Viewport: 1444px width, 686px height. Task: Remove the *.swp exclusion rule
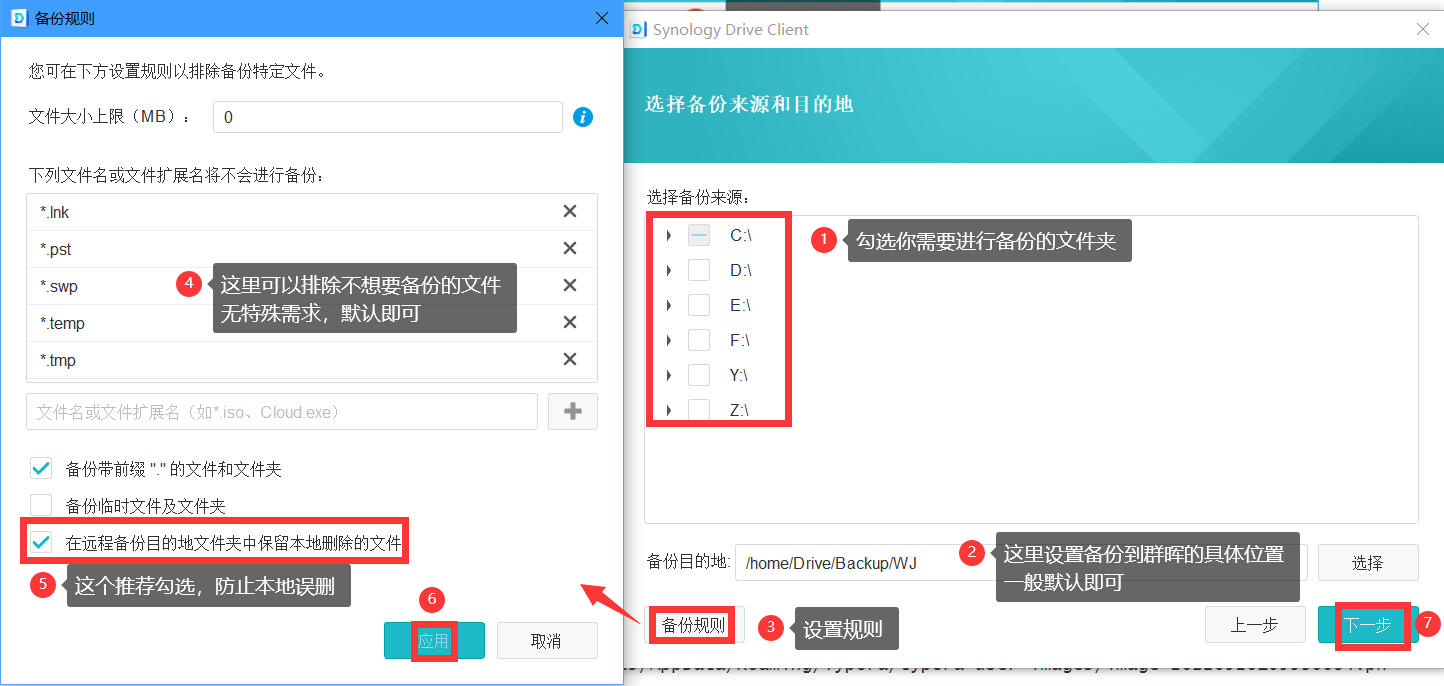(570, 285)
